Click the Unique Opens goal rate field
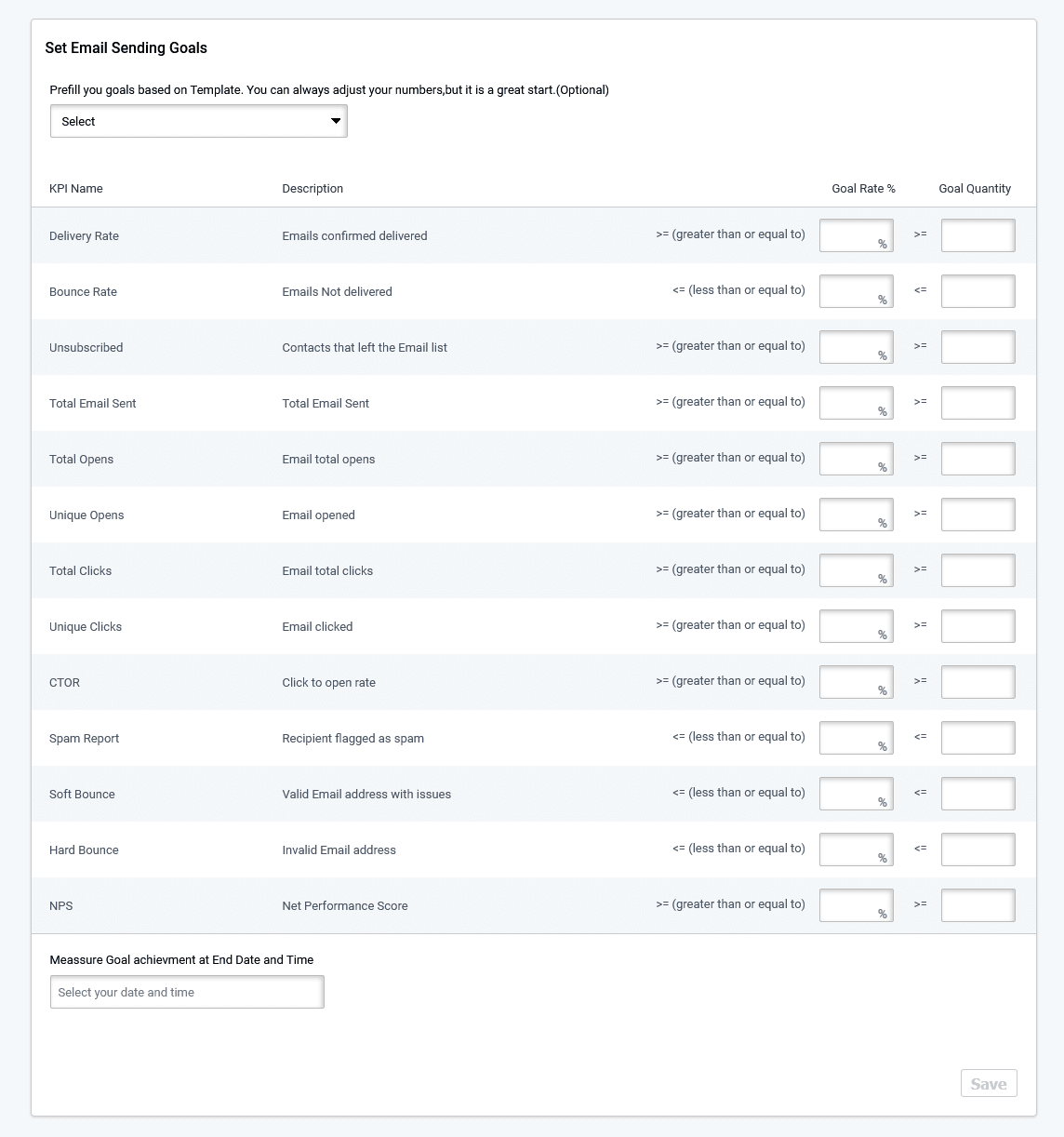The image size is (1064, 1137). [x=856, y=514]
